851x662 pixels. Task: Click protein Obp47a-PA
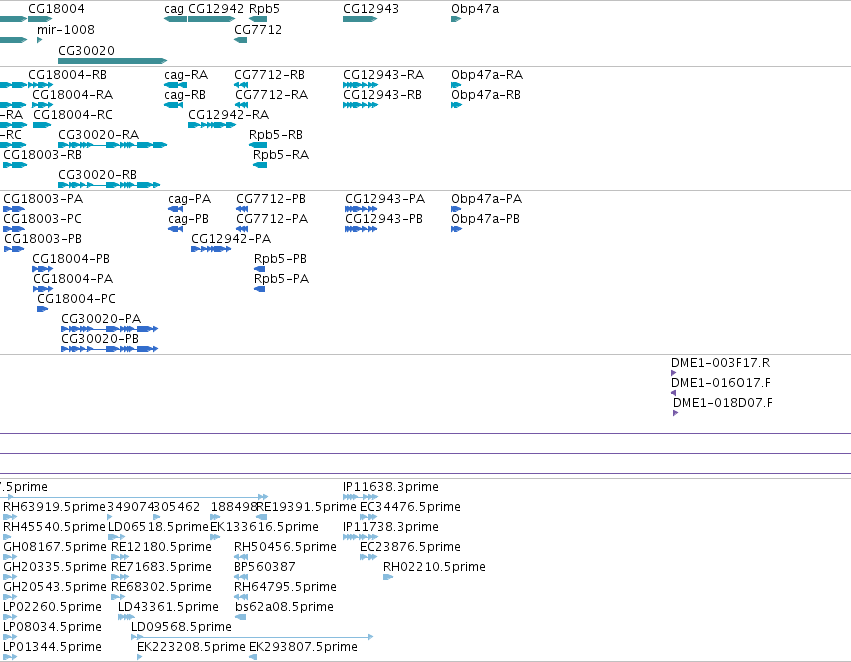(x=486, y=199)
